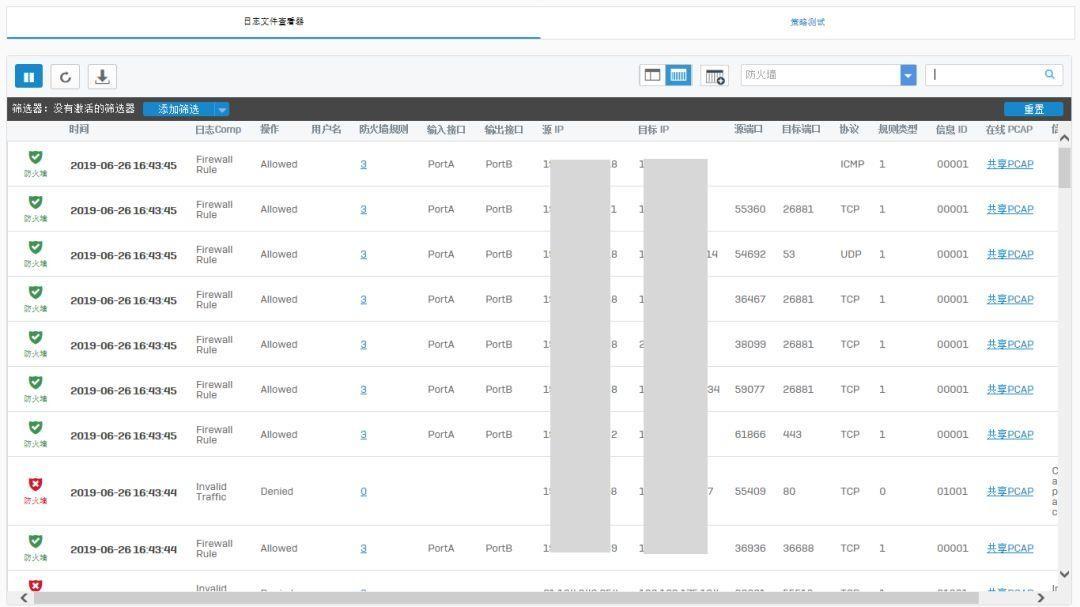Click the vertical scrollbar up arrow
1080x607 pixels.
(x=1064, y=138)
